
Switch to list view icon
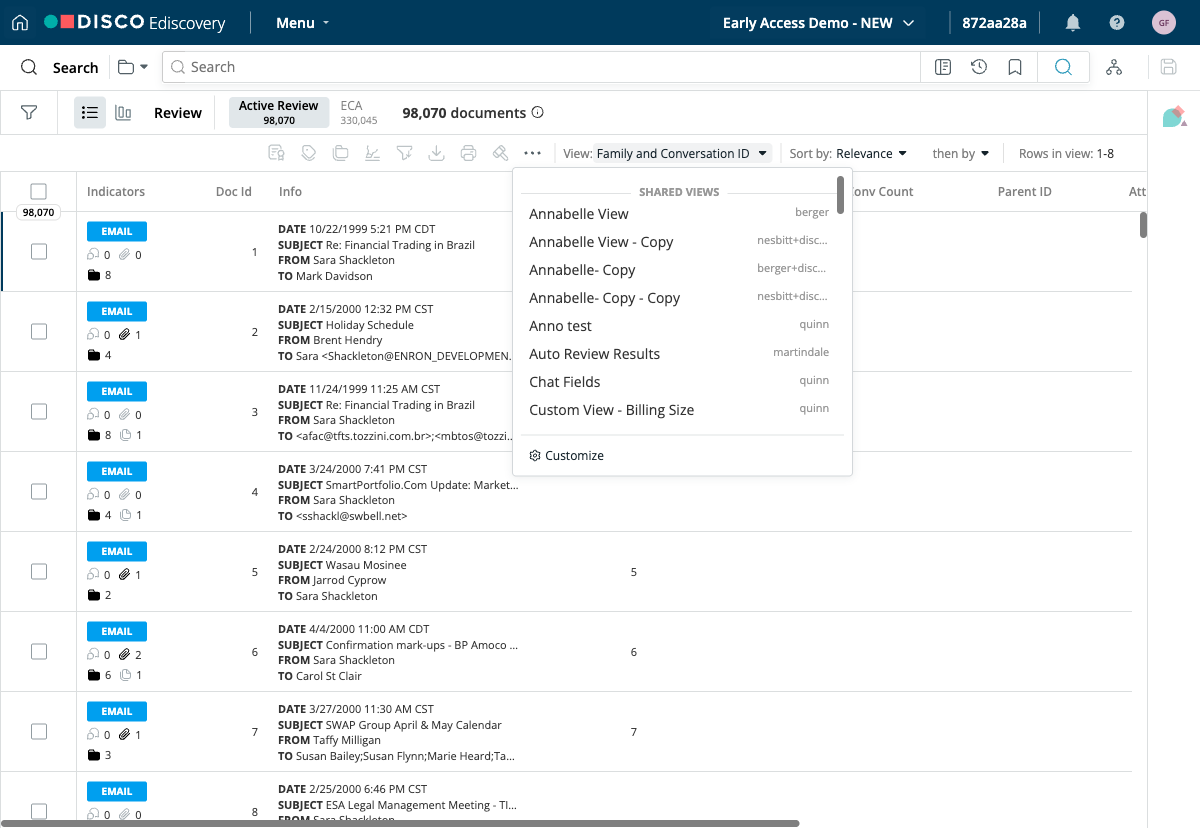pyautogui.click(x=90, y=113)
